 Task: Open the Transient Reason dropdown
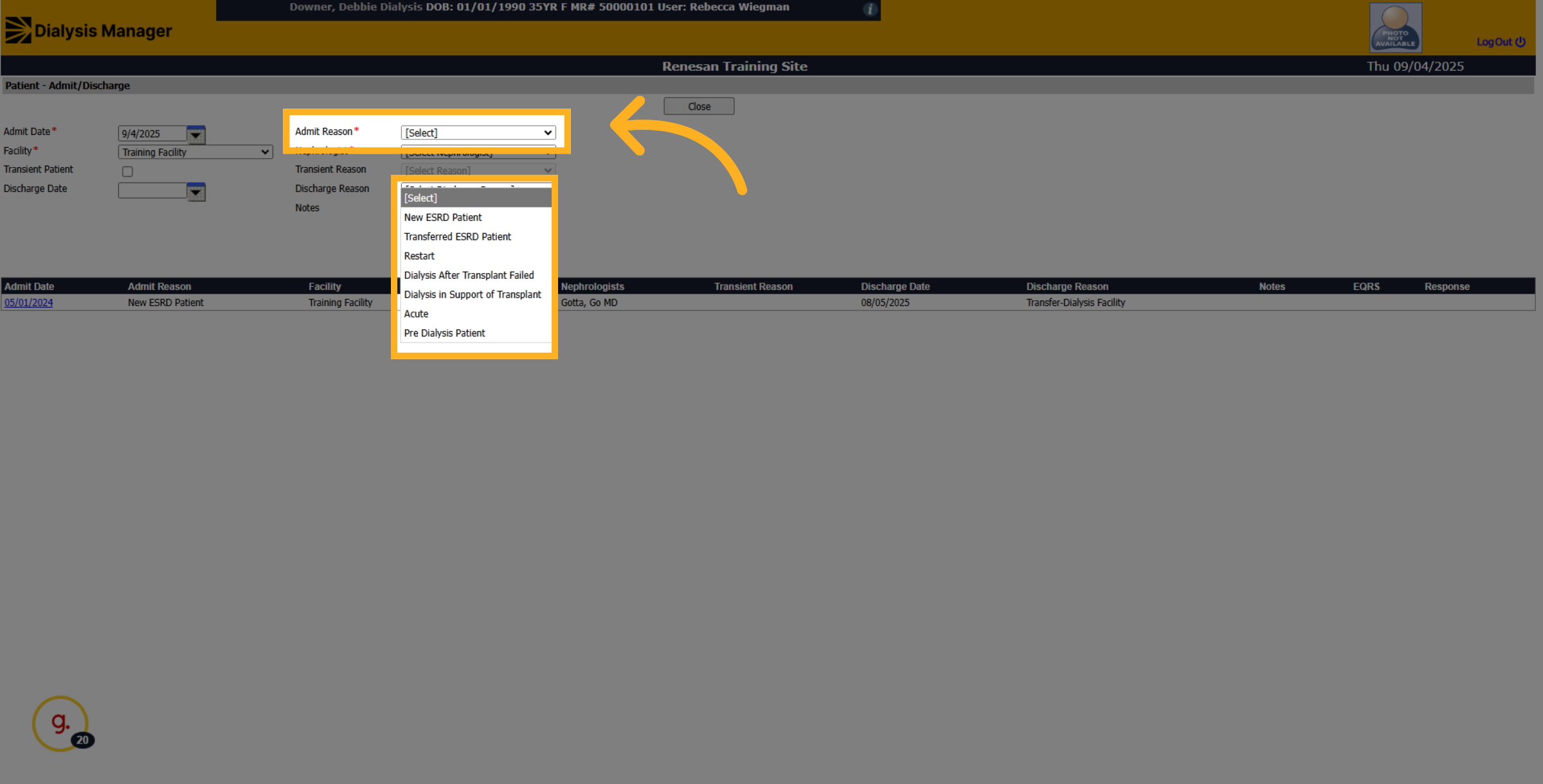478,170
